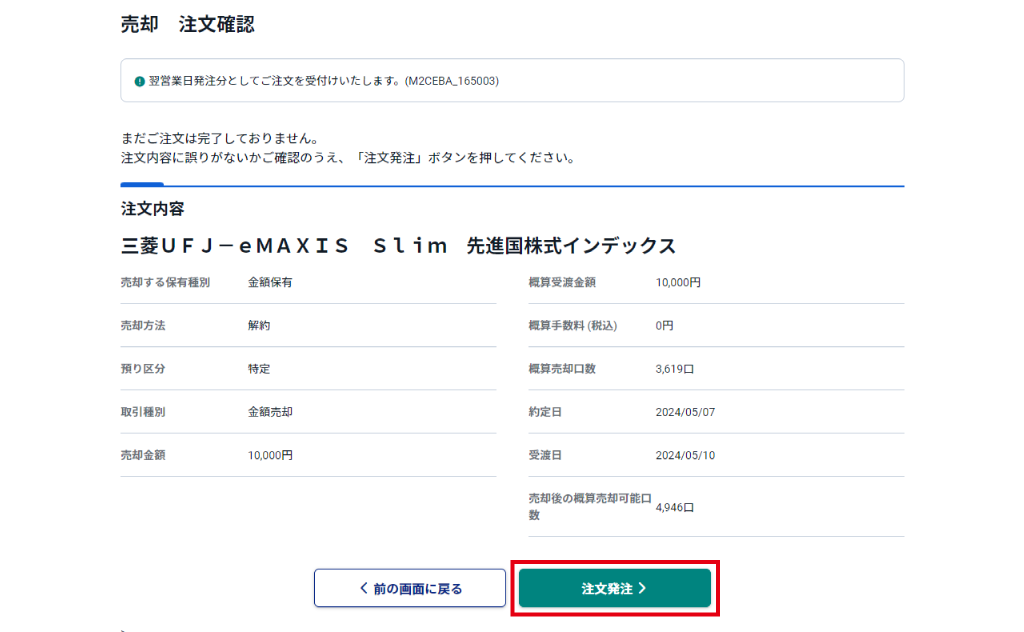Click the fund name eMAXIS Slim 先進国株式インデックス

tap(398, 246)
